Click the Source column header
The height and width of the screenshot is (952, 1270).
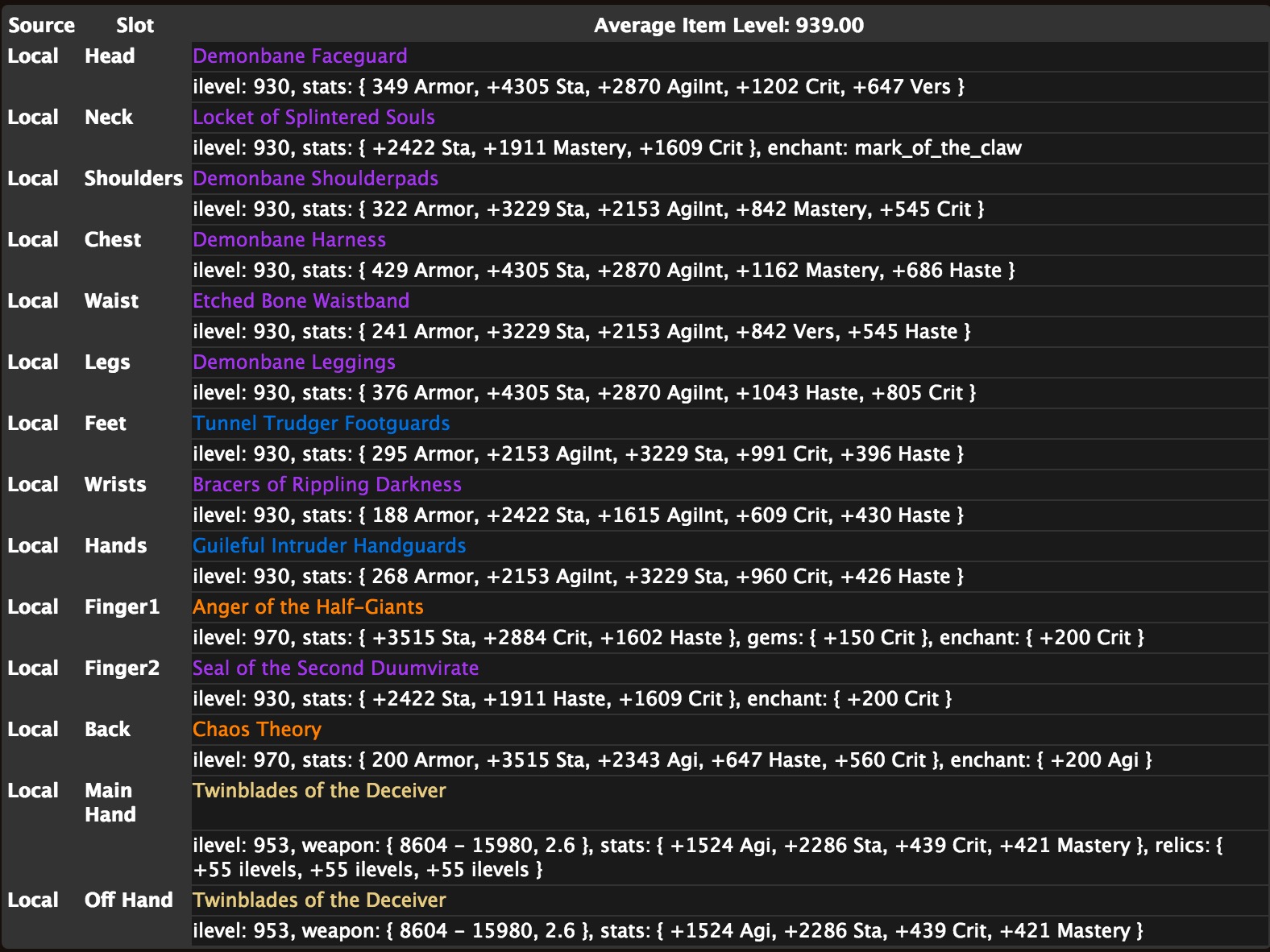pos(41,26)
